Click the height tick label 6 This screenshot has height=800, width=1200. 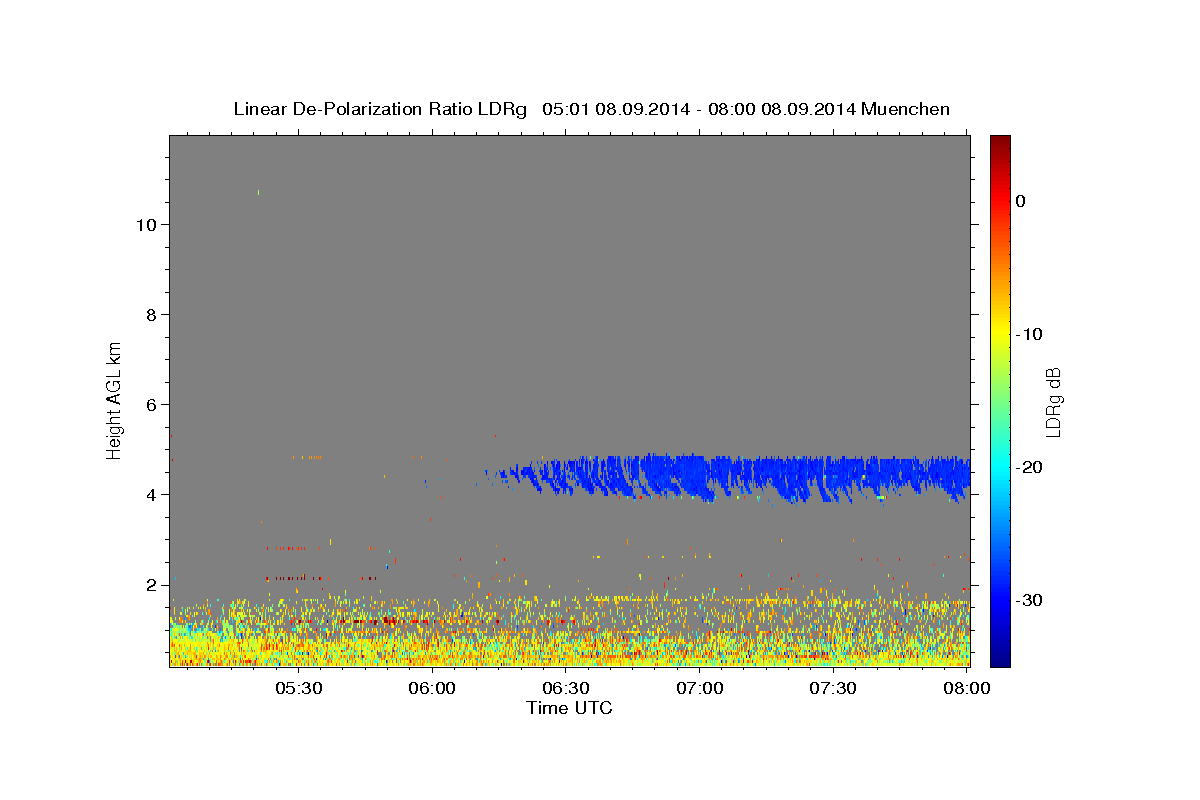151,405
